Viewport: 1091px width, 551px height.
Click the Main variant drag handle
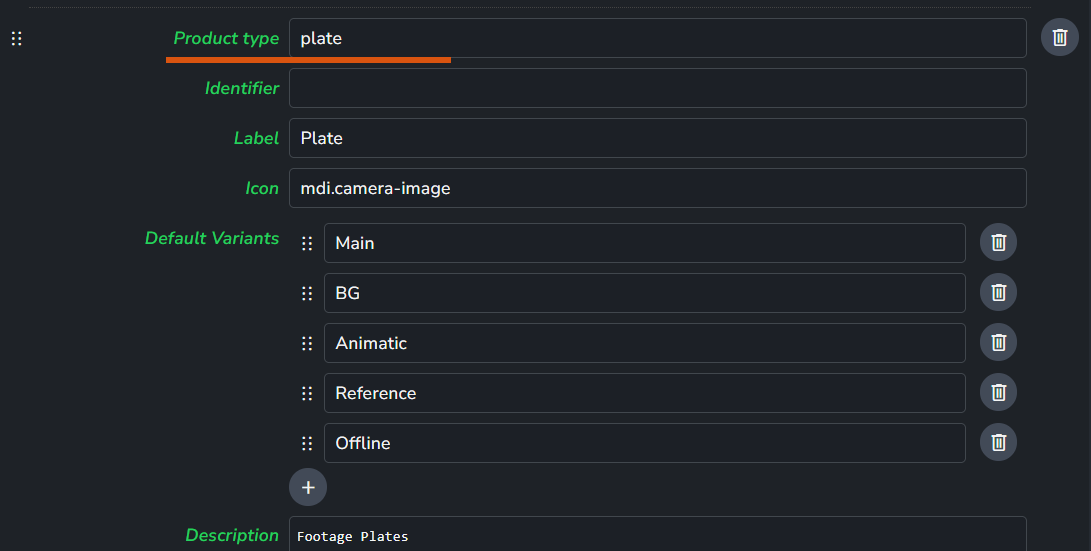[x=307, y=243]
